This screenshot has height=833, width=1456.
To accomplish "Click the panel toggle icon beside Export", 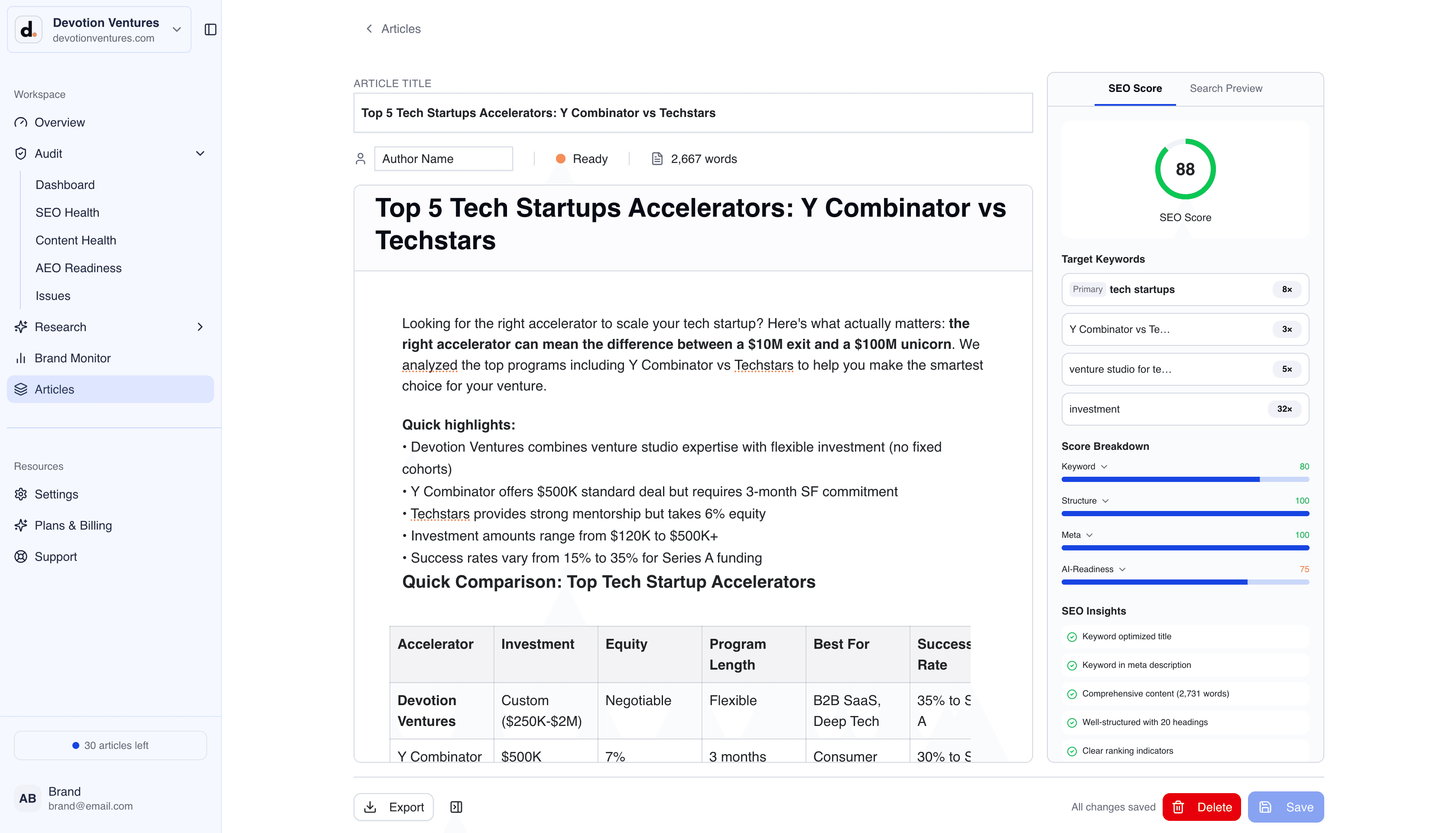I will pos(456,807).
